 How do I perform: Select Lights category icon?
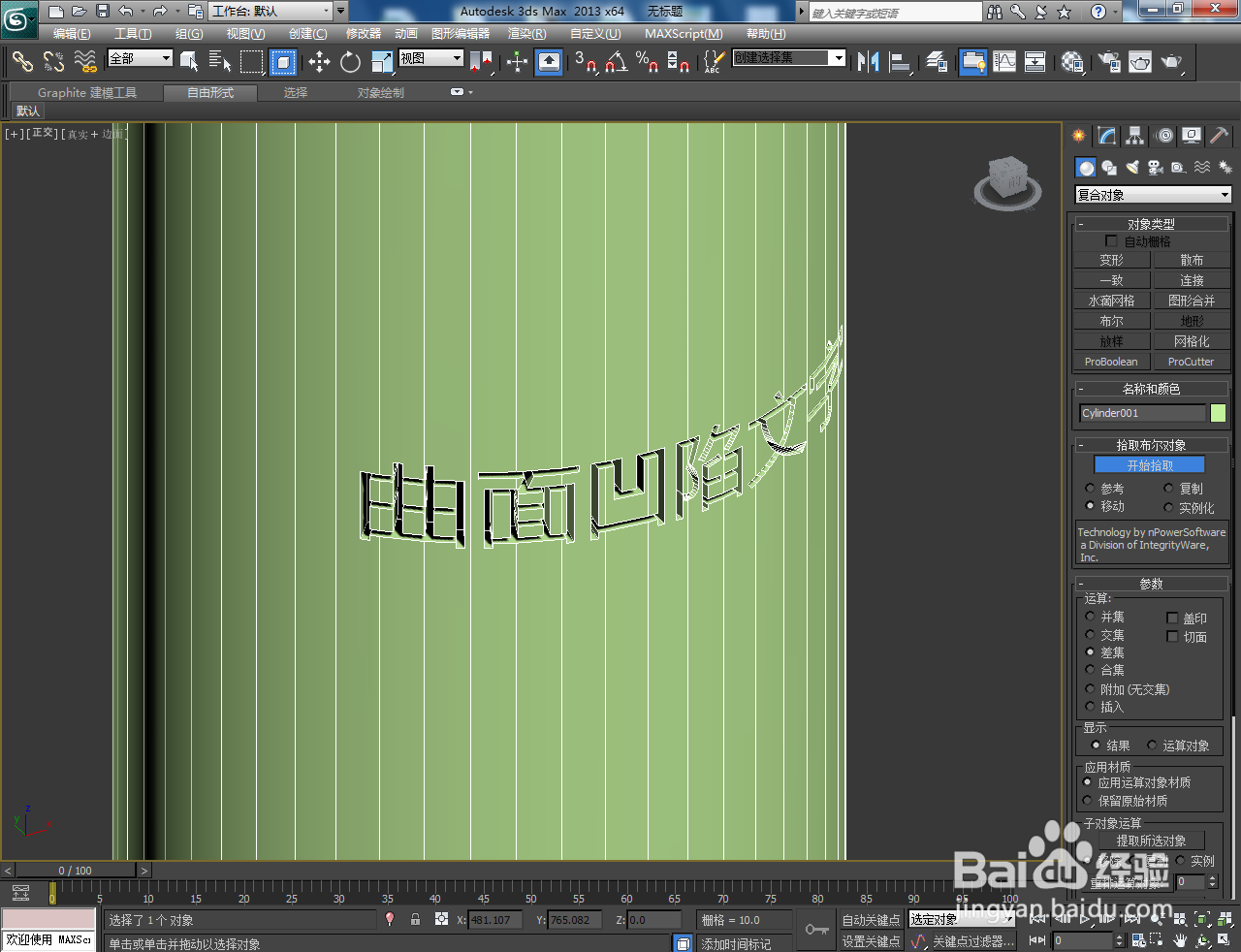tap(1132, 168)
